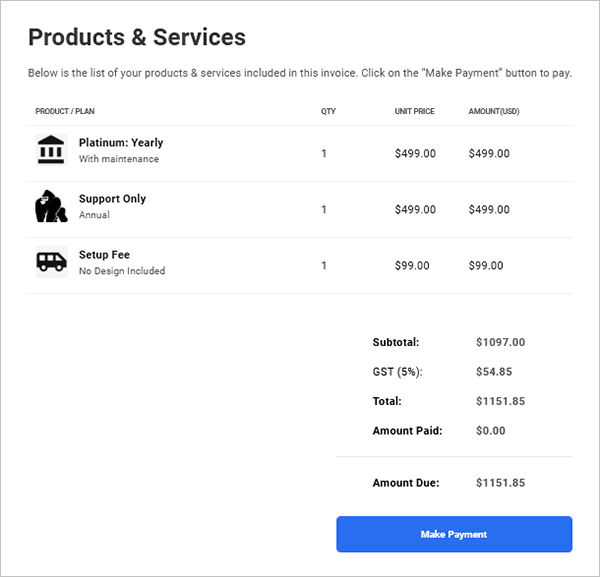Click the Products & Services heading
Screen dimensions: 600x577
point(137,37)
